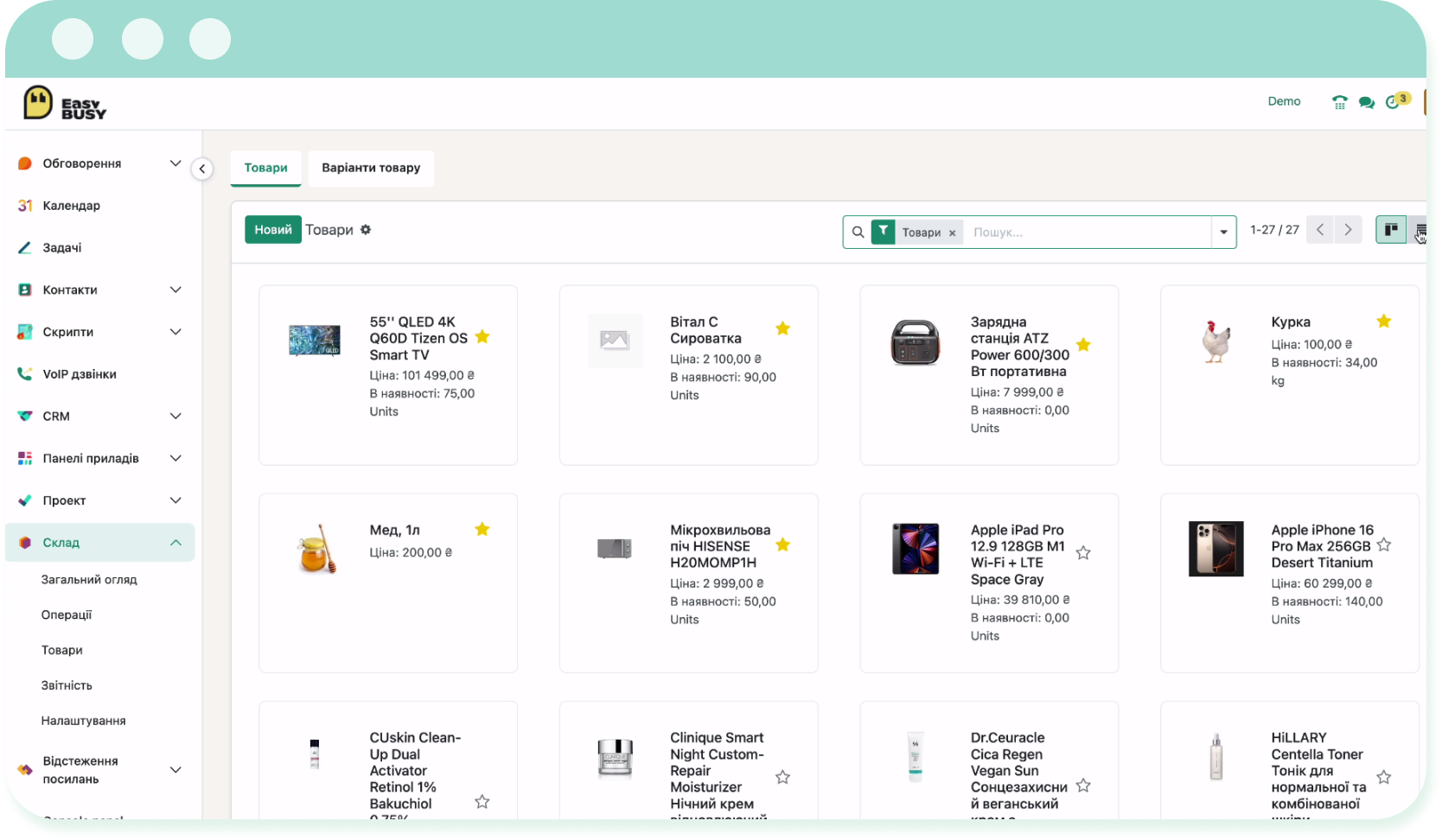Open the Apple iPad Pro 12.9 product
Image resolution: width=1442 pixels, height=840 pixels.
tap(989, 583)
